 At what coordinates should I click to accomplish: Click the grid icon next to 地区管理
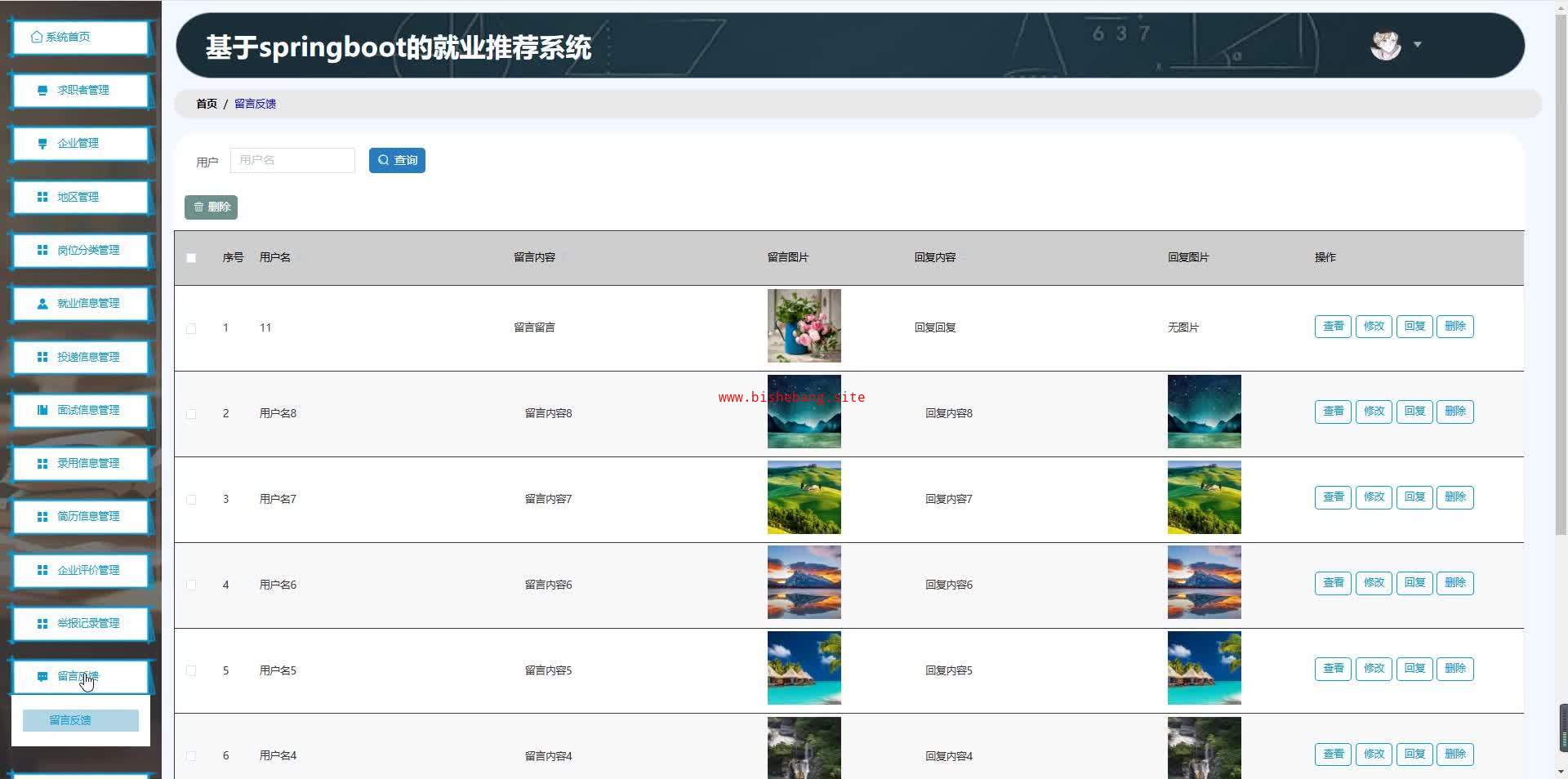point(42,197)
